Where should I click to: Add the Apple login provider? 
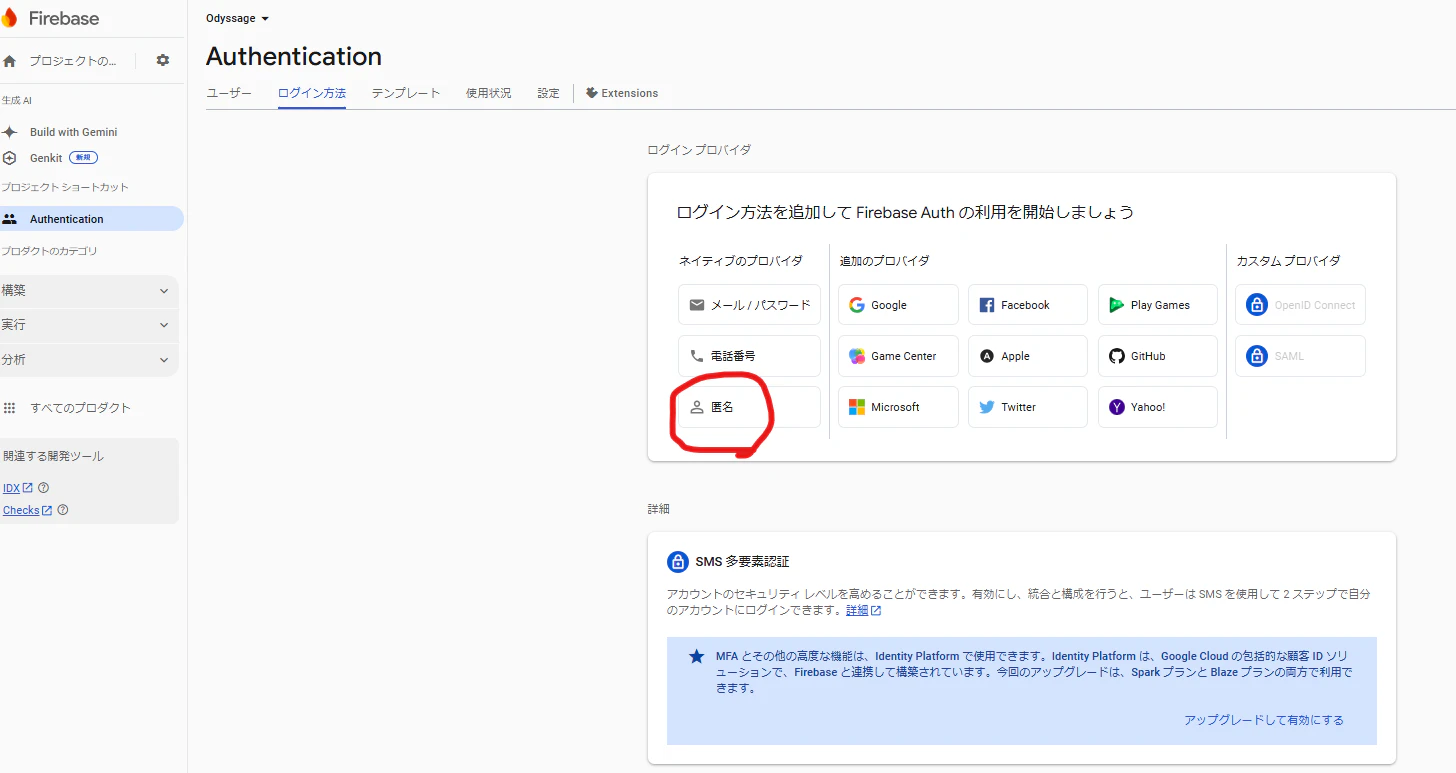[x=1028, y=356]
